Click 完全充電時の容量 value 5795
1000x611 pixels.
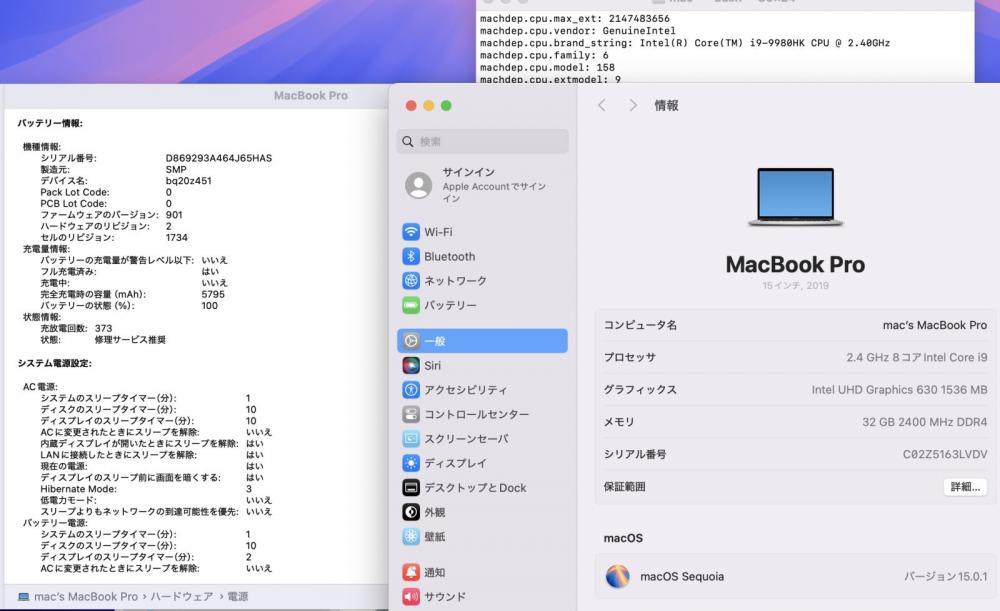tap(213, 295)
